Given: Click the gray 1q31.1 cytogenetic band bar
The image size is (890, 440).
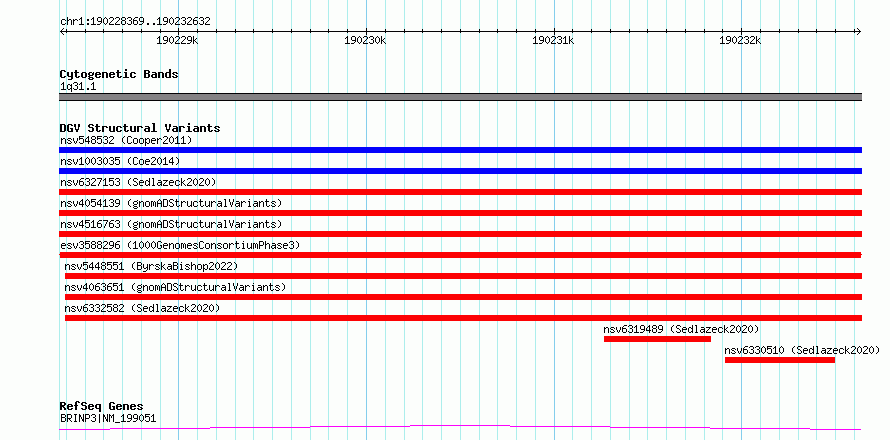Looking at the screenshot, I should (x=460, y=97).
